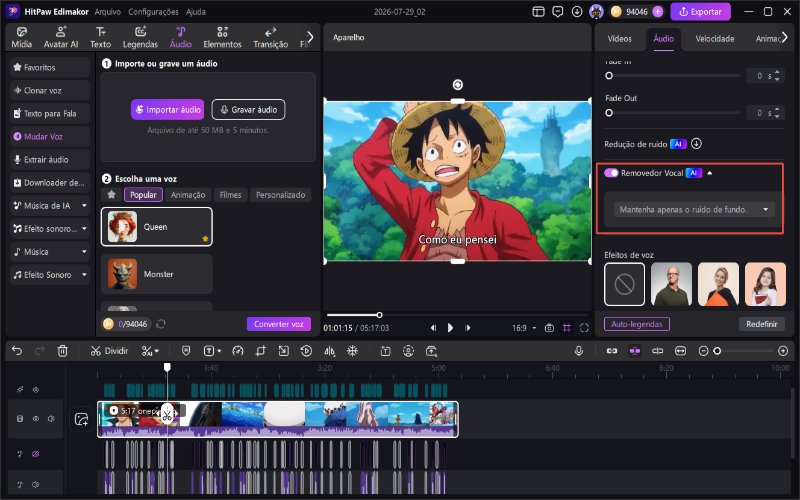The width and height of the screenshot is (800, 500).
Task: Toggle the preview grid icon
Action: (x=567, y=328)
